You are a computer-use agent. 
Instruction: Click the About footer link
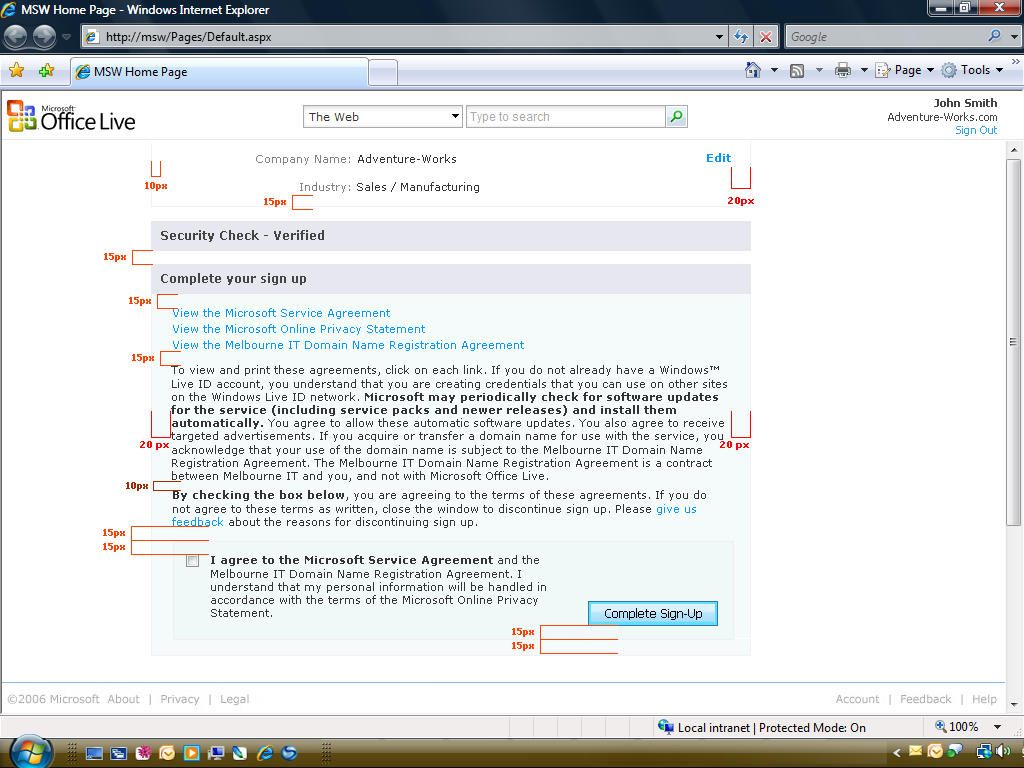123,699
